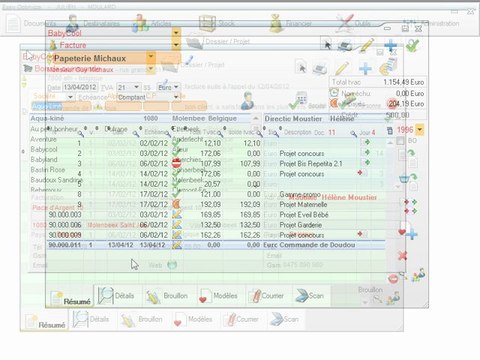Open the Outils menu

[x=353, y=23]
